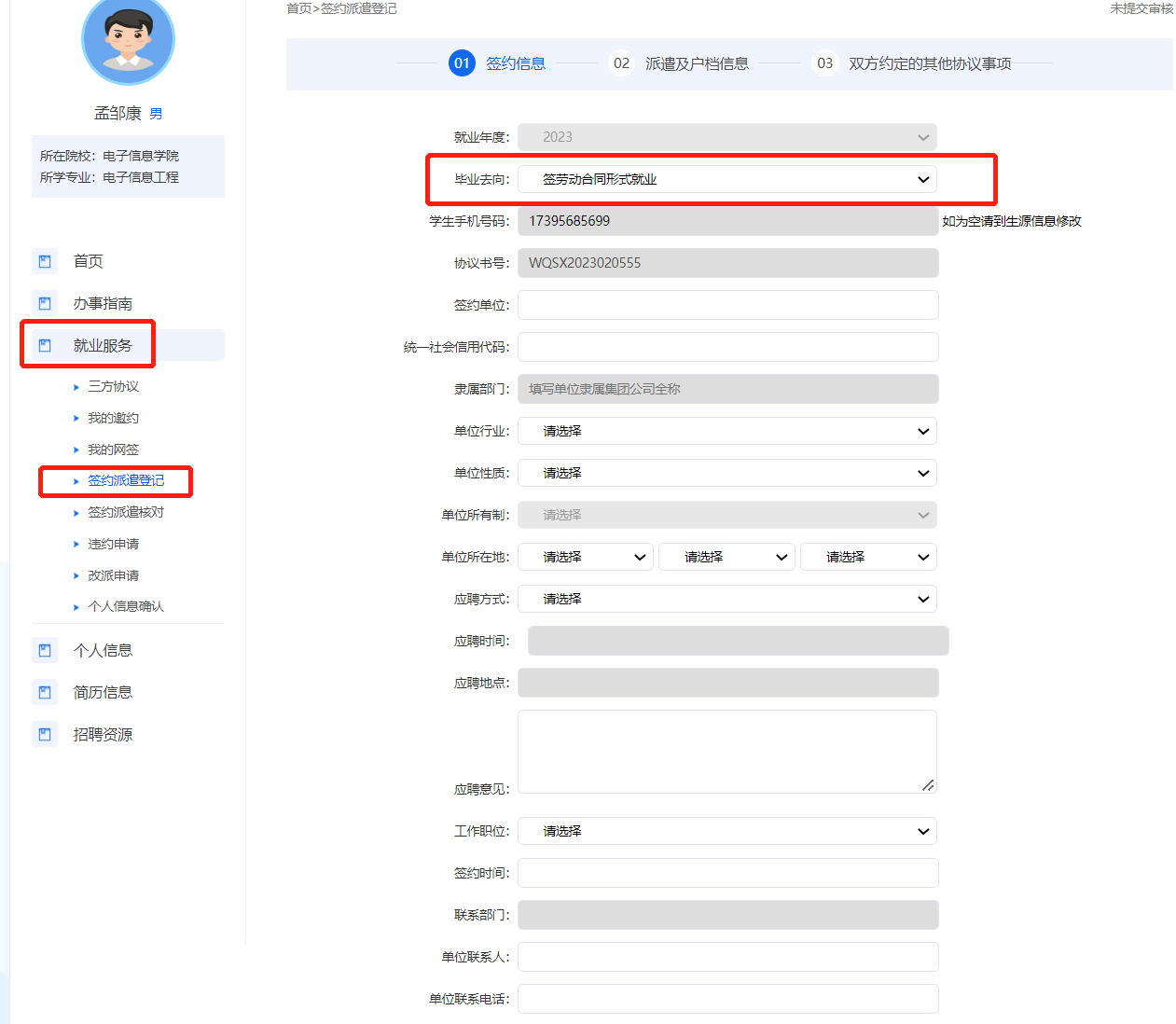Click the 简历信息 sidebar icon

click(44, 692)
